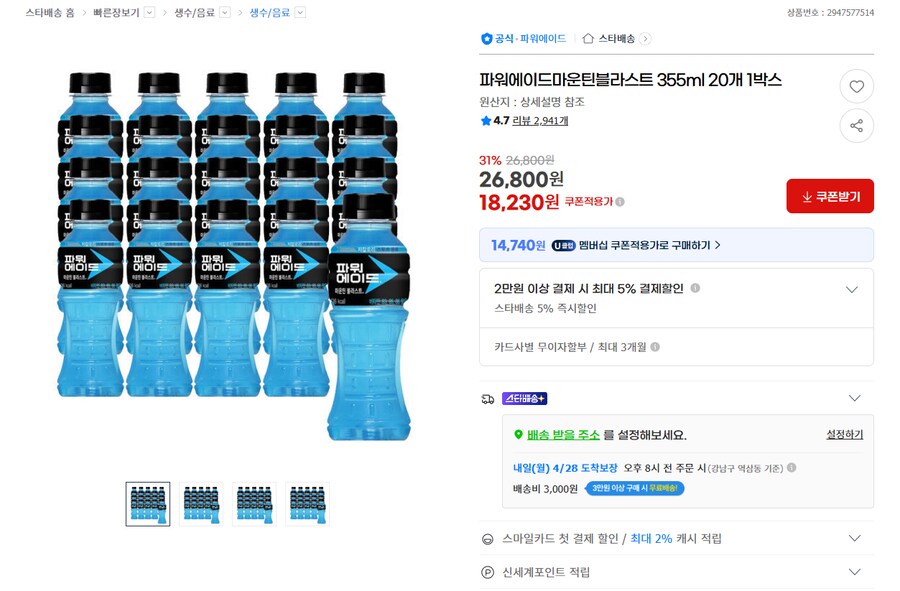Click the blue star rating icon
This screenshot has width=900, height=591.
[484, 118]
